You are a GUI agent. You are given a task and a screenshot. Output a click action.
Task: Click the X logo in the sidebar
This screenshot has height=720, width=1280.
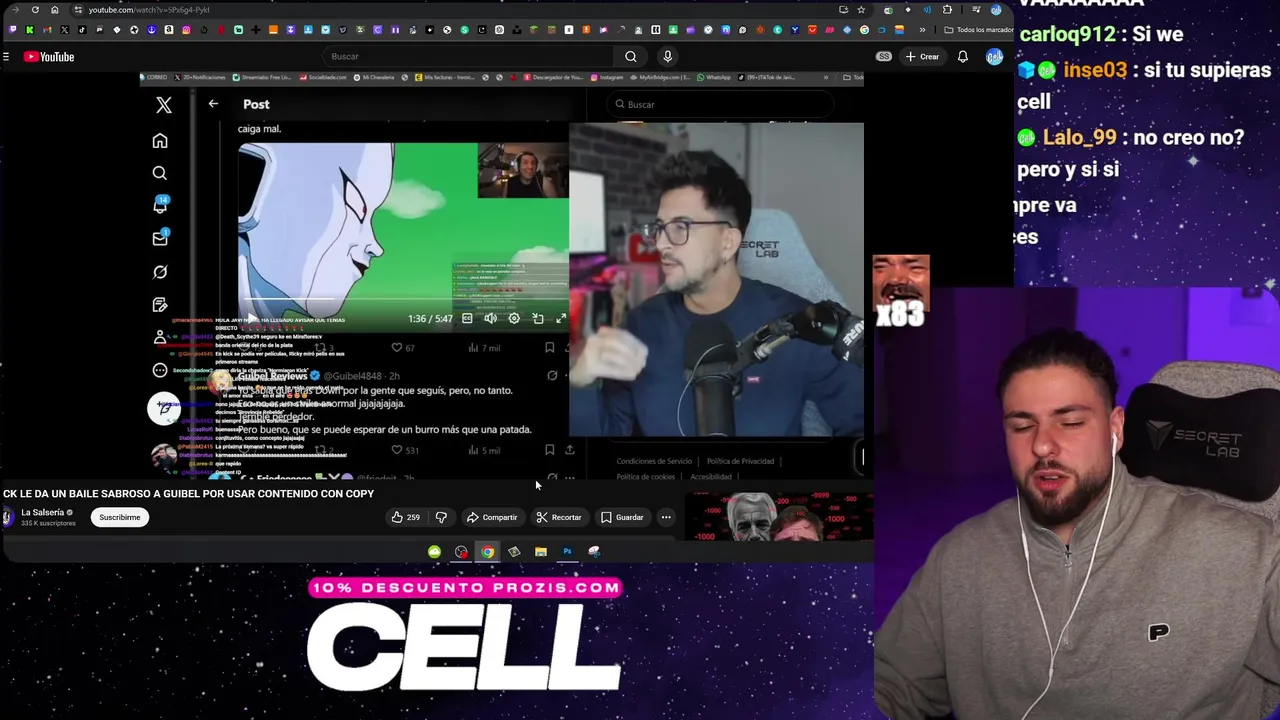coord(164,105)
